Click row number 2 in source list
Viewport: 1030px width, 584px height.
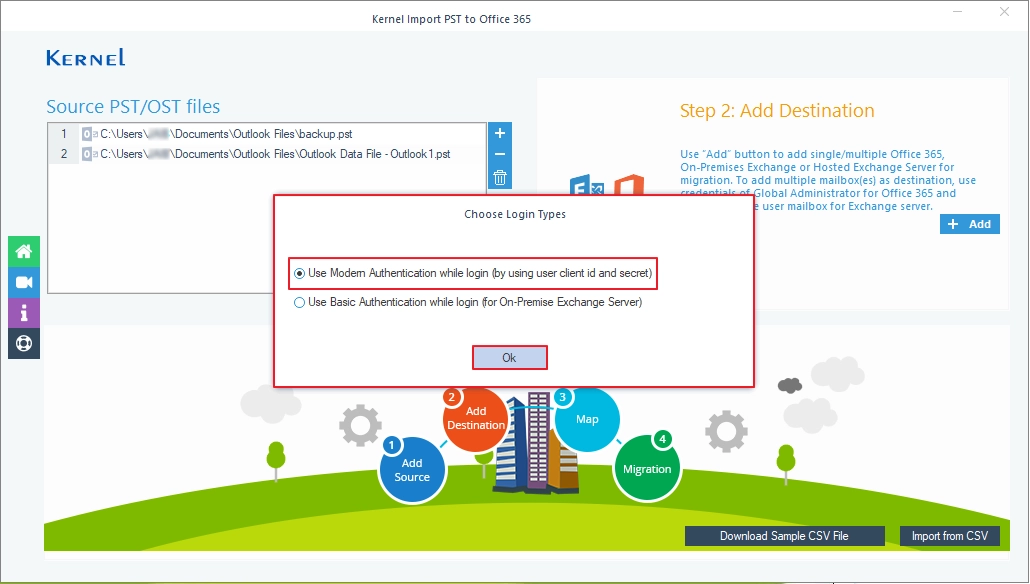click(x=64, y=154)
